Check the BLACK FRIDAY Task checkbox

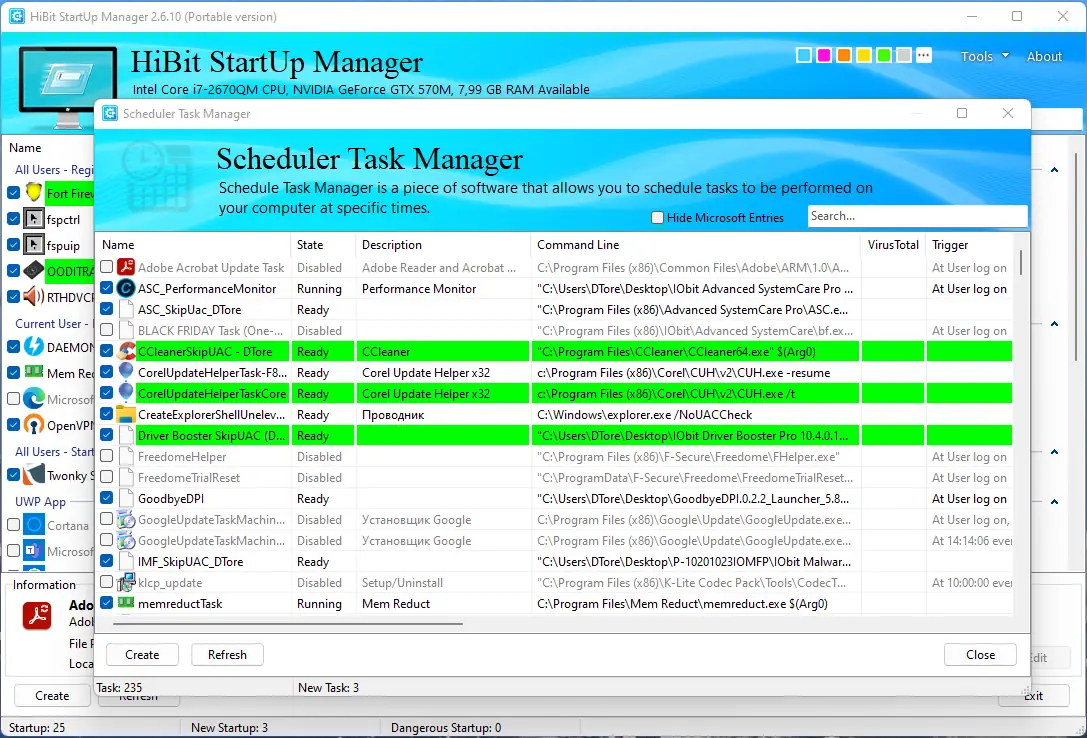[x=106, y=330]
